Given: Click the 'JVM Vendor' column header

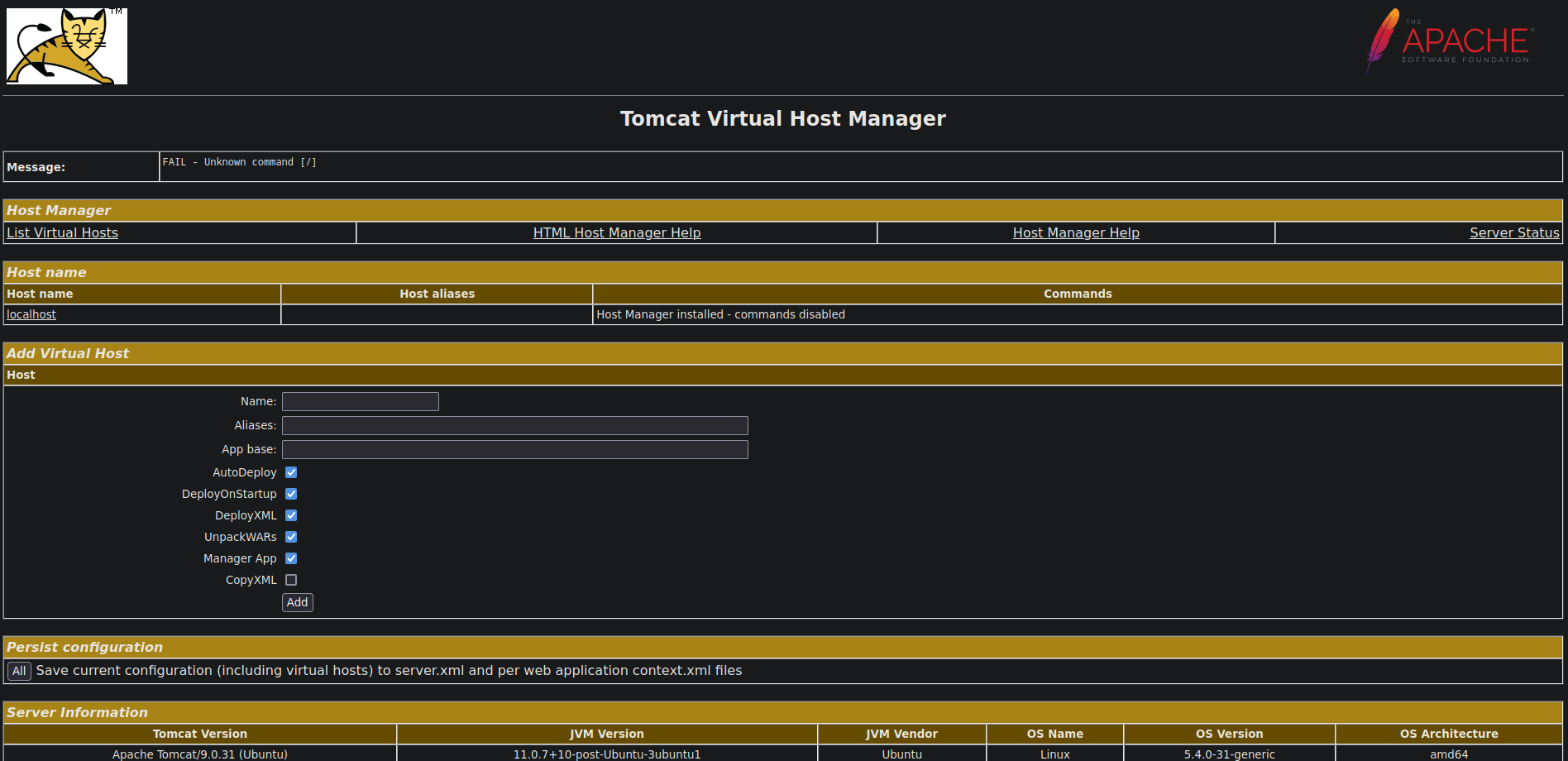Looking at the screenshot, I should [901, 734].
